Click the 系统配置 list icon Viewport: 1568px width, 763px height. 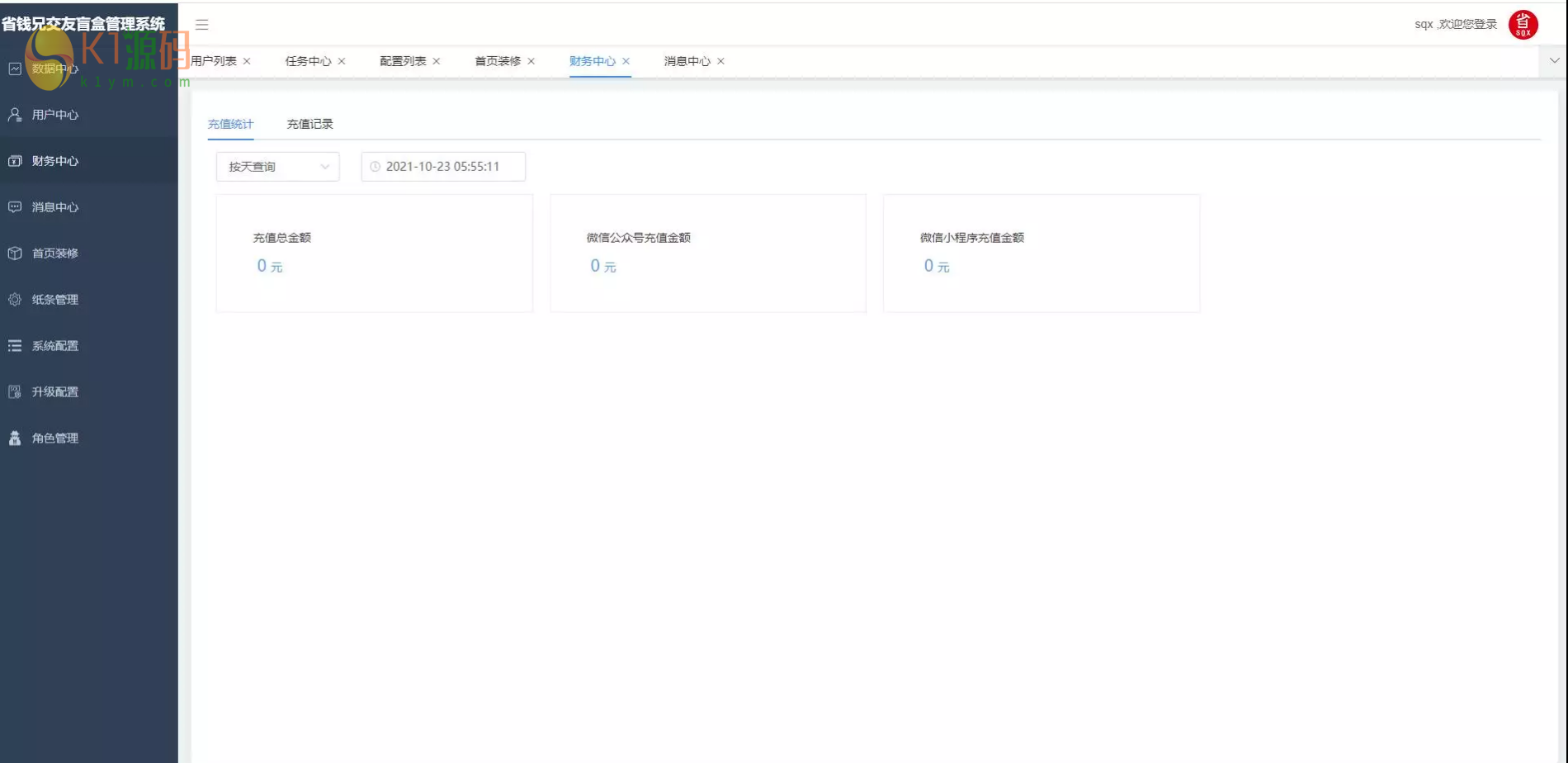15,346
